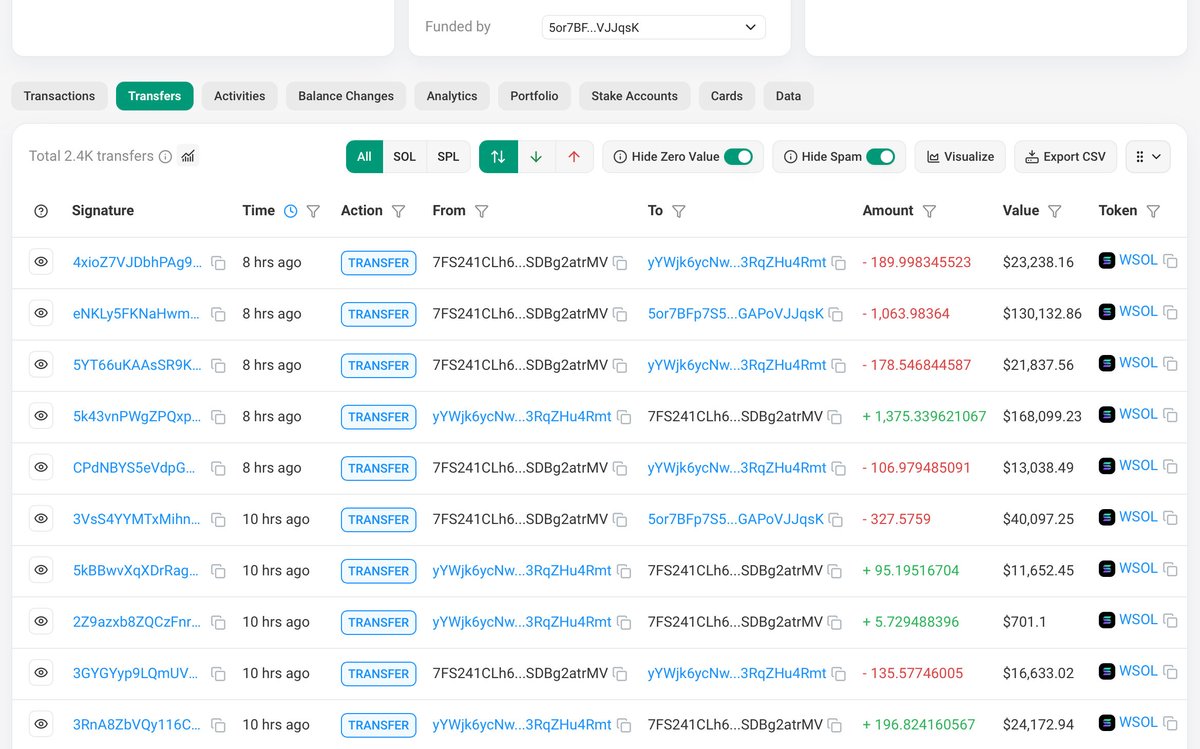Toggle the Hide Spam switch
The width and height of the screenshot is (1200, 749).
[880, 156]
